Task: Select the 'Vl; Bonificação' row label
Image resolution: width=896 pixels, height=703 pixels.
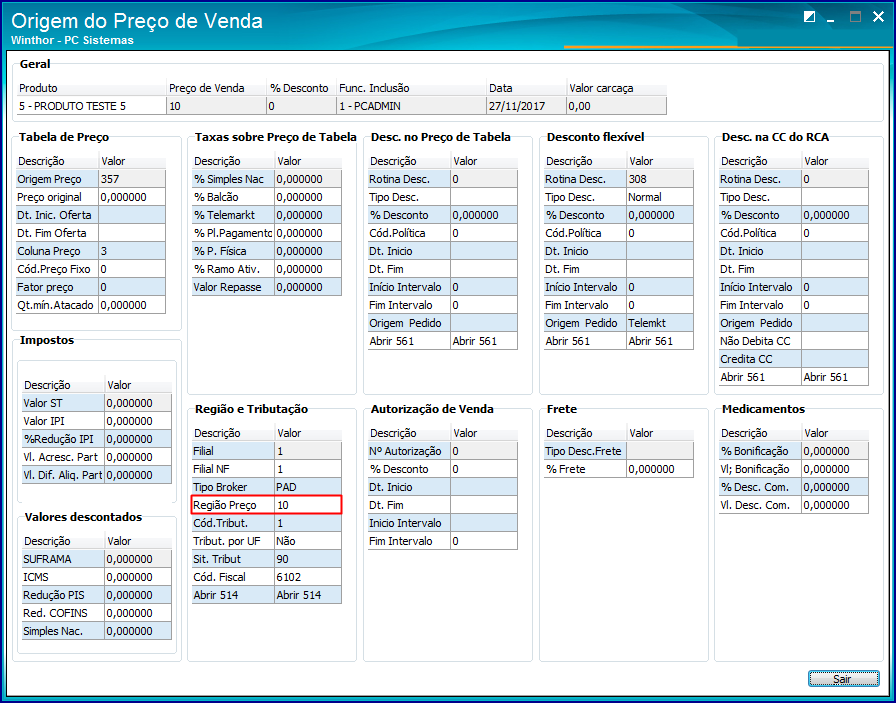Action: pyautogui.click(x=760, y=469)
